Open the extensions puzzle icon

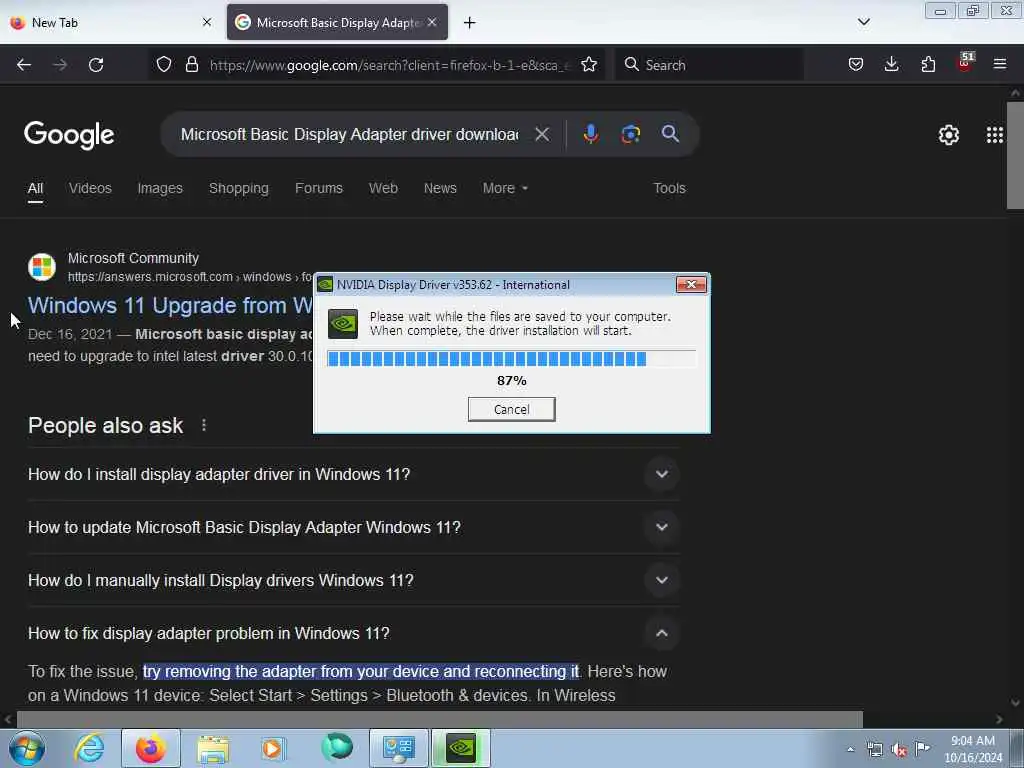[x=928, y=64]
